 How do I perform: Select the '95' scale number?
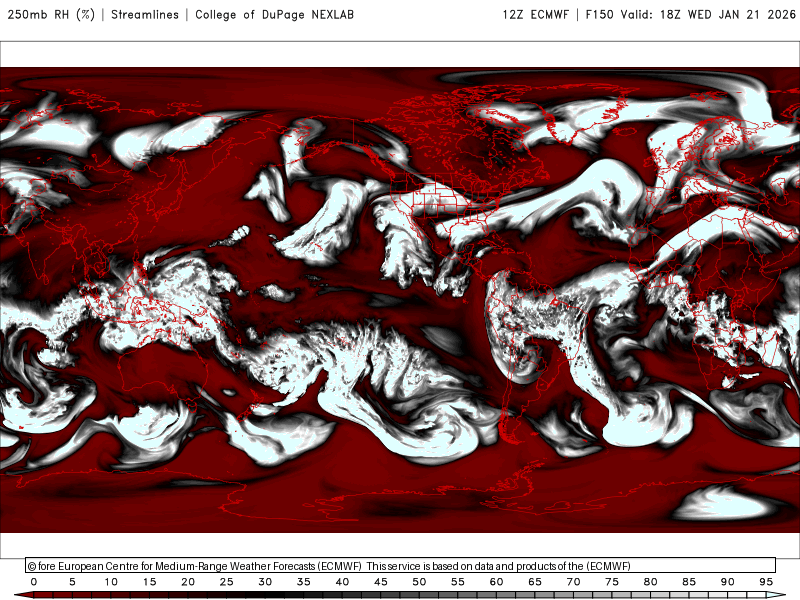(766, 582)
